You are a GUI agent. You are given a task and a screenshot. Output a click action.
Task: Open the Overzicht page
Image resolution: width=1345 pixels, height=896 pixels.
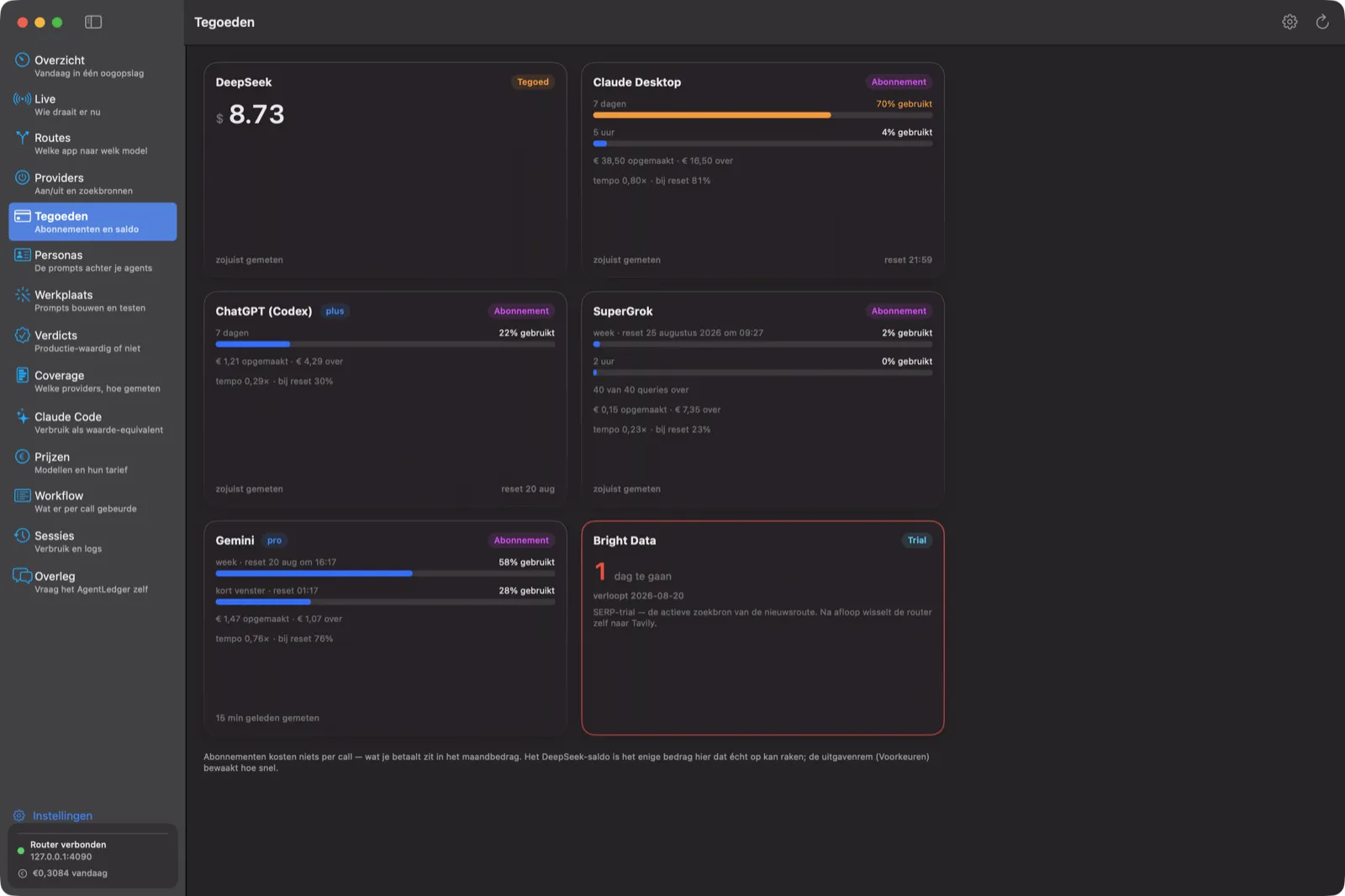pyautogui.click(x=92, y=66)
